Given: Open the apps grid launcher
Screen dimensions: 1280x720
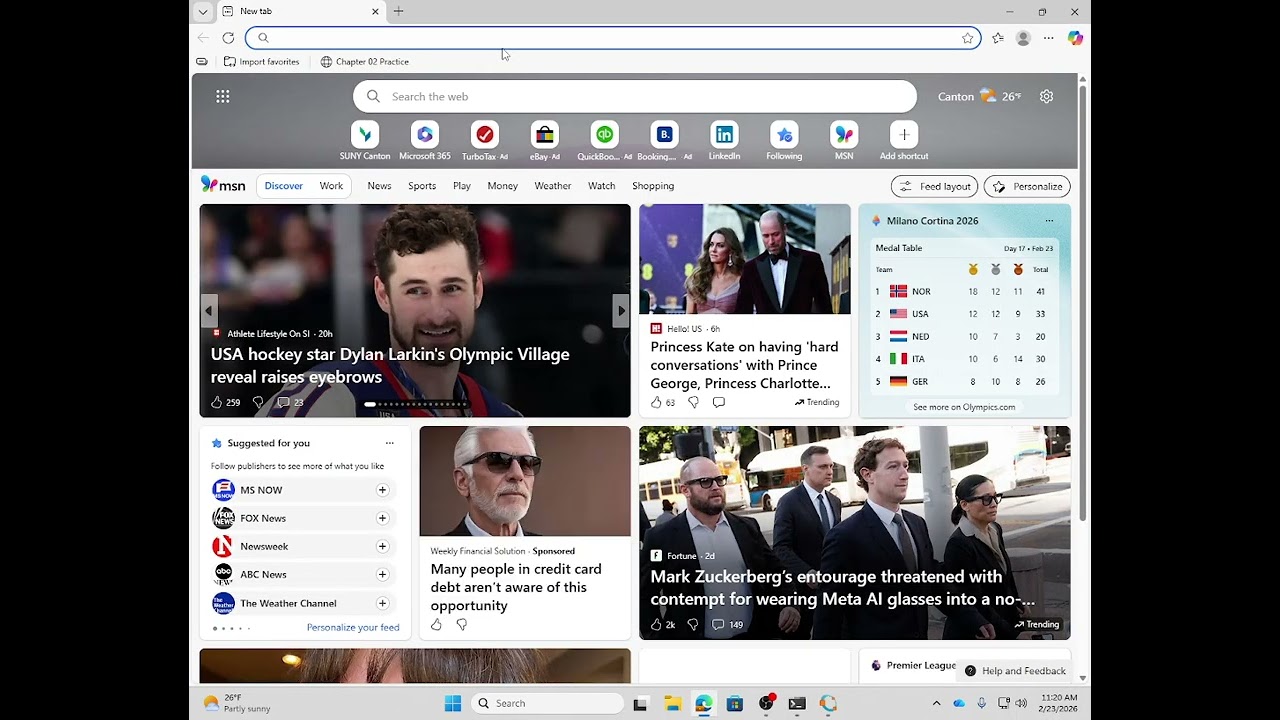Looking at the screenshot, I should coord(223,96).
